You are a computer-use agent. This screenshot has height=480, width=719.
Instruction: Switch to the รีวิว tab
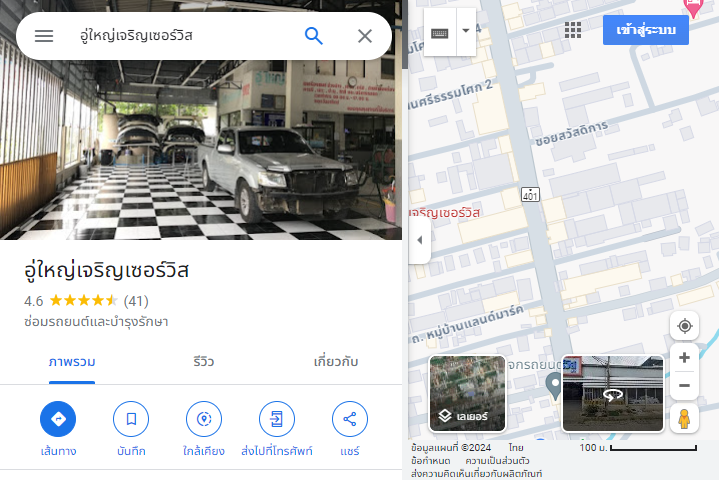click(204, 362)
